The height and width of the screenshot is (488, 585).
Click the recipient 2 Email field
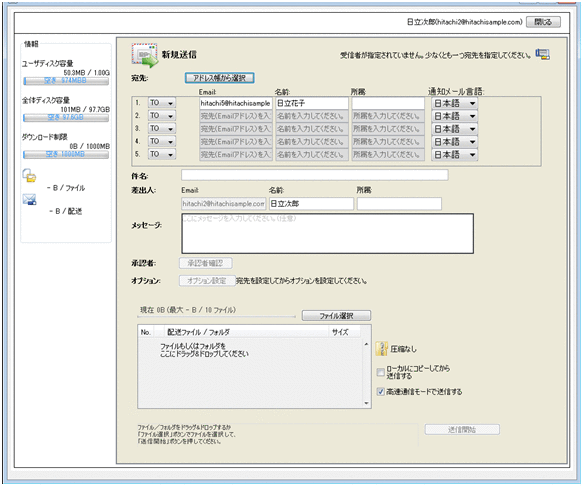[236, 116]
